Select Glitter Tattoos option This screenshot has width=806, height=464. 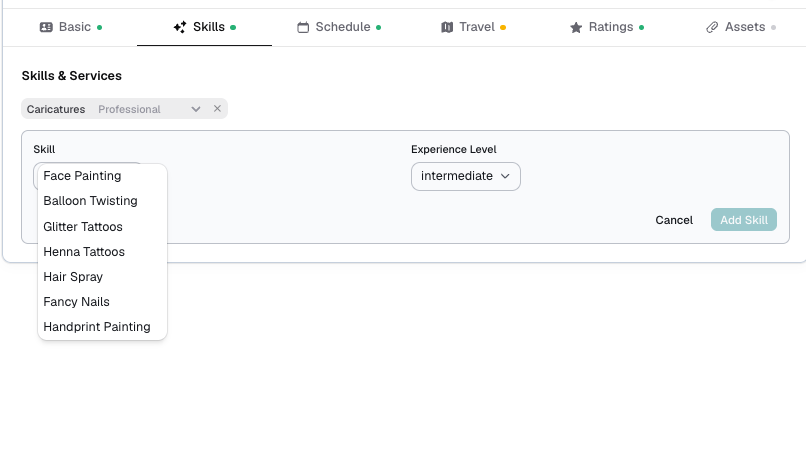coord(102,227)
